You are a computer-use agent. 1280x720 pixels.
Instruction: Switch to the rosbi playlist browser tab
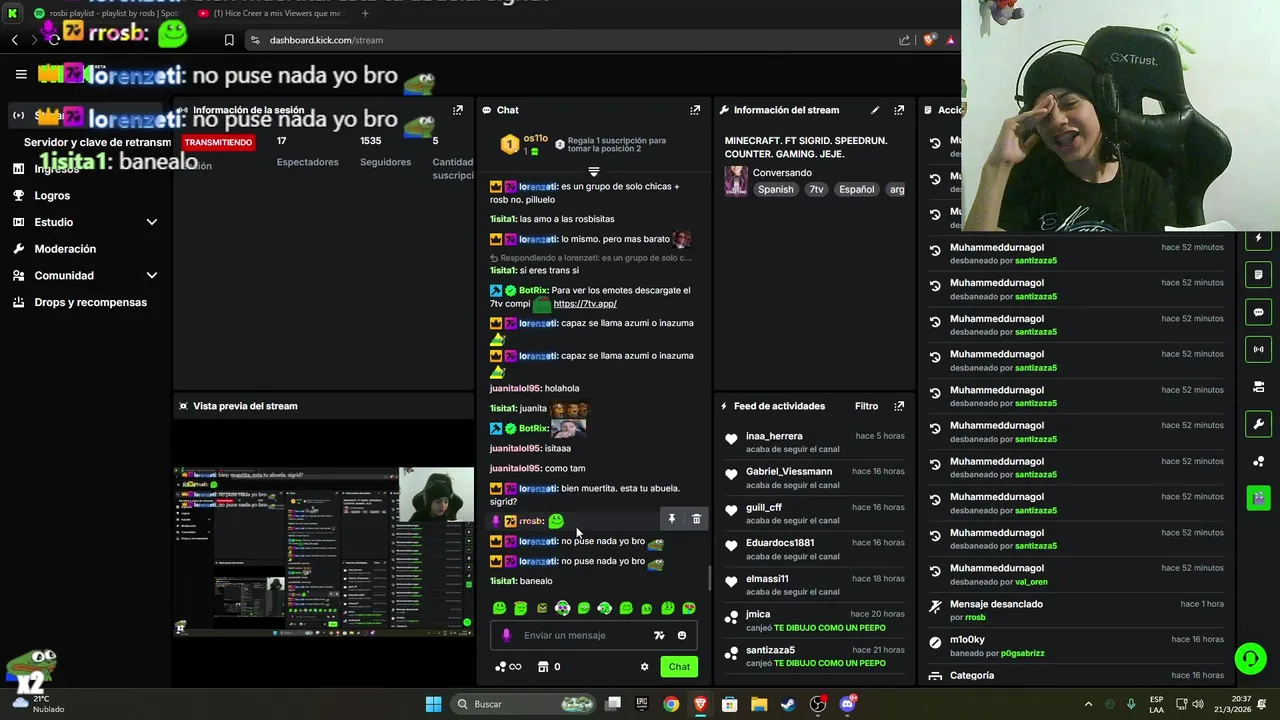tap(108, 13)
